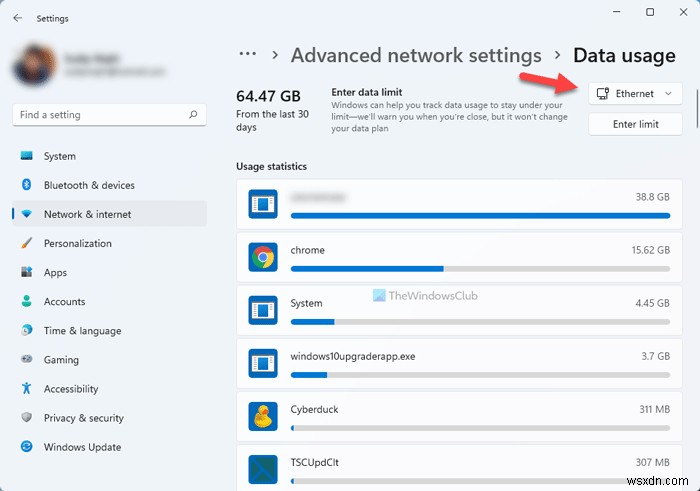The image size is (700, 491).
Task: Click the app icon beside 38.8 GB
Action: pos(263,204)
